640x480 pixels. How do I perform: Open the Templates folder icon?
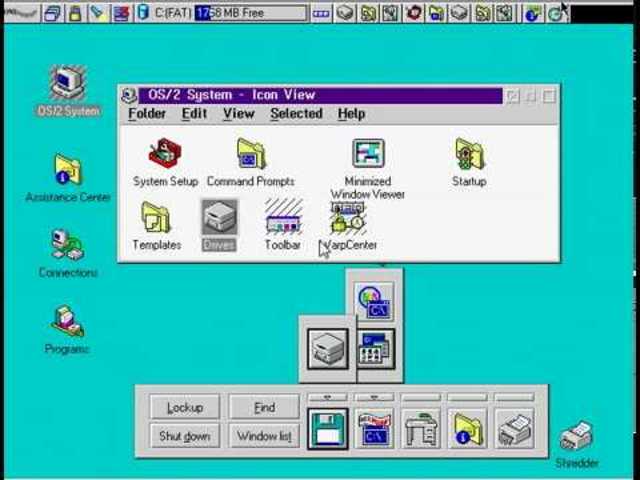coord(156,218)
